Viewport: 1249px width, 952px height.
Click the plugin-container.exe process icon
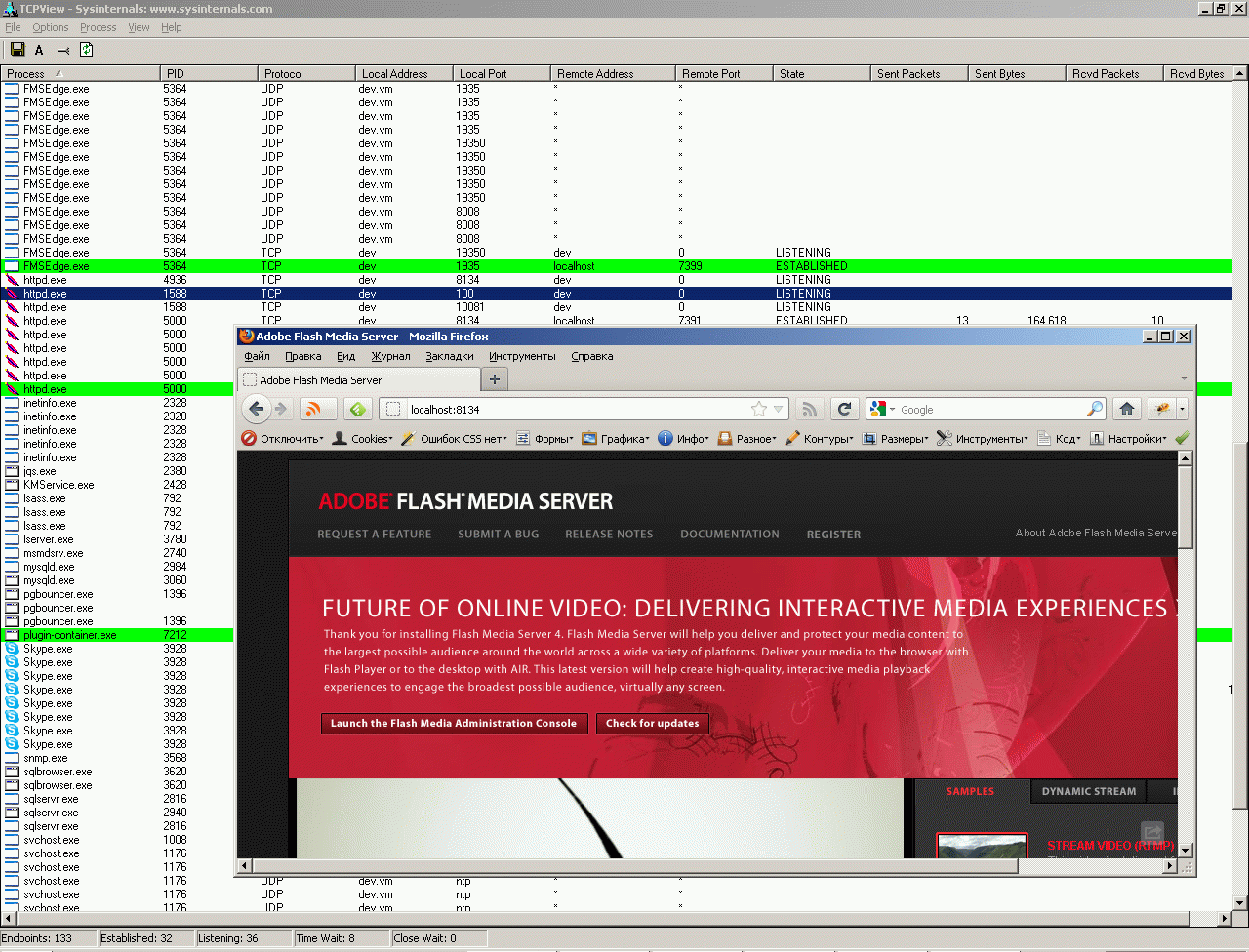[x=12, y=635]
